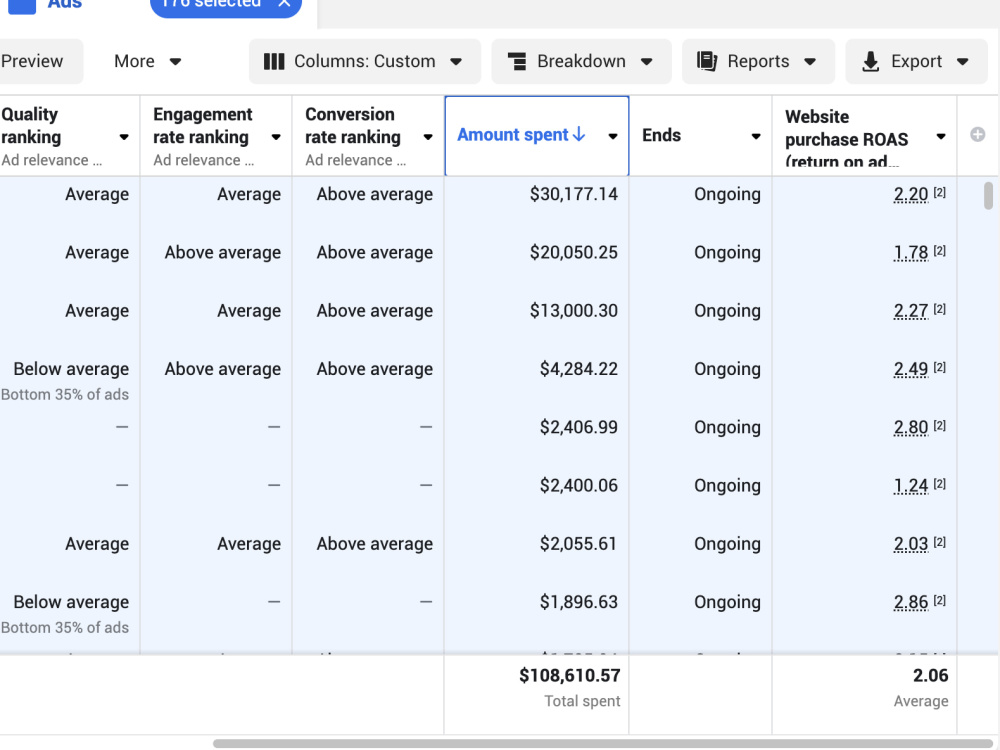Screen dimensions: 1000x750
Task: Click the Columns bars icon
Action: click(274, 61)
